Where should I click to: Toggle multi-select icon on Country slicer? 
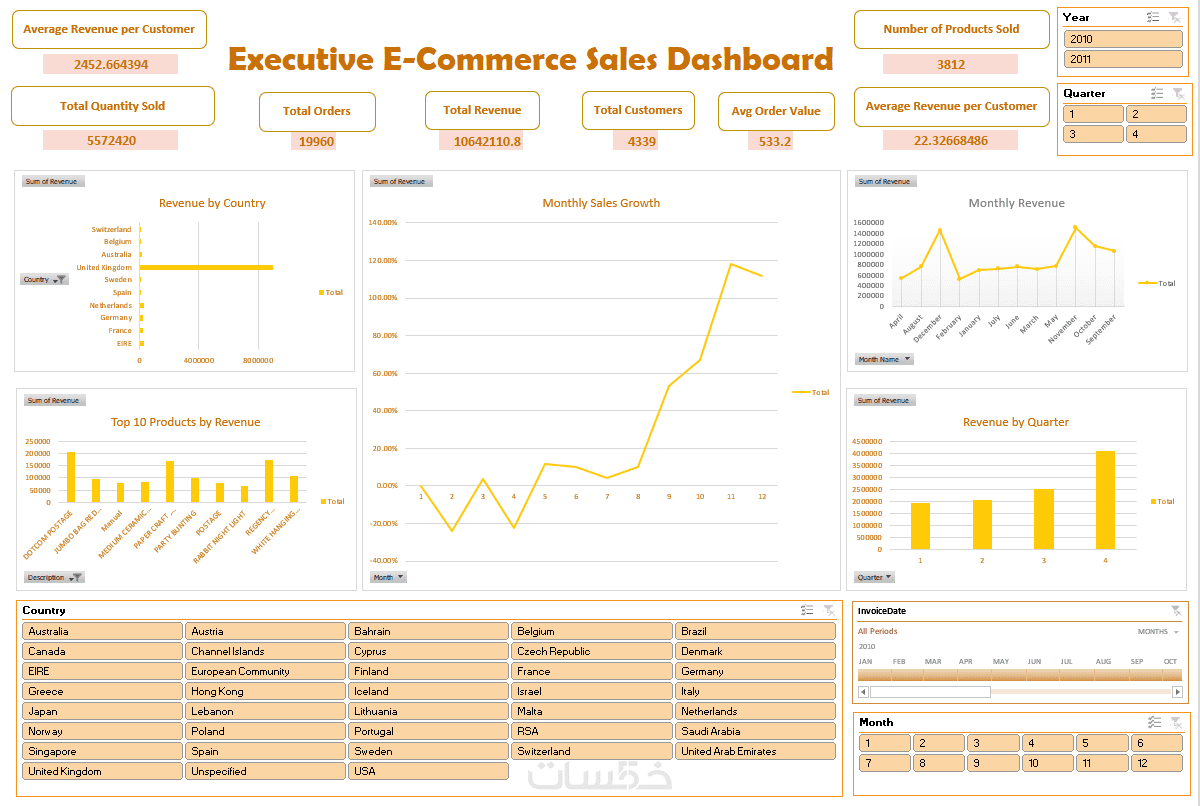click(x=807, y=610)
